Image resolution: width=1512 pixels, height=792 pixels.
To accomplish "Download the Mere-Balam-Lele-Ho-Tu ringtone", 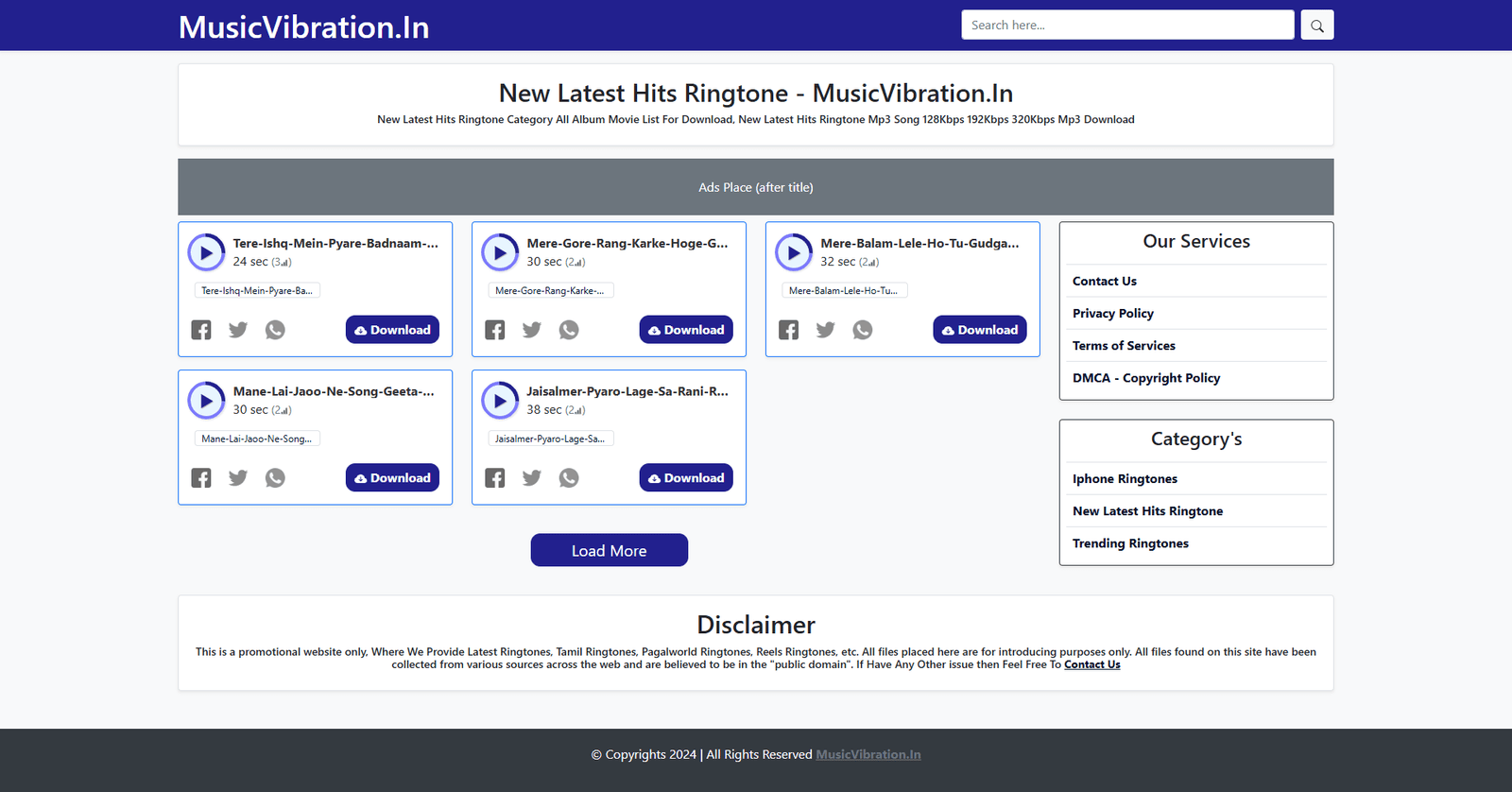I will 979,330.
